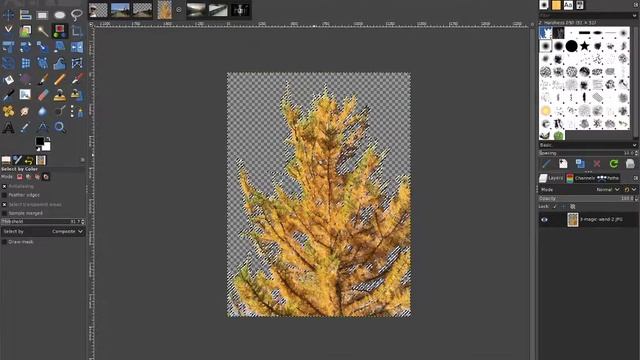Switch to the Layers tab

pos(551,178)
